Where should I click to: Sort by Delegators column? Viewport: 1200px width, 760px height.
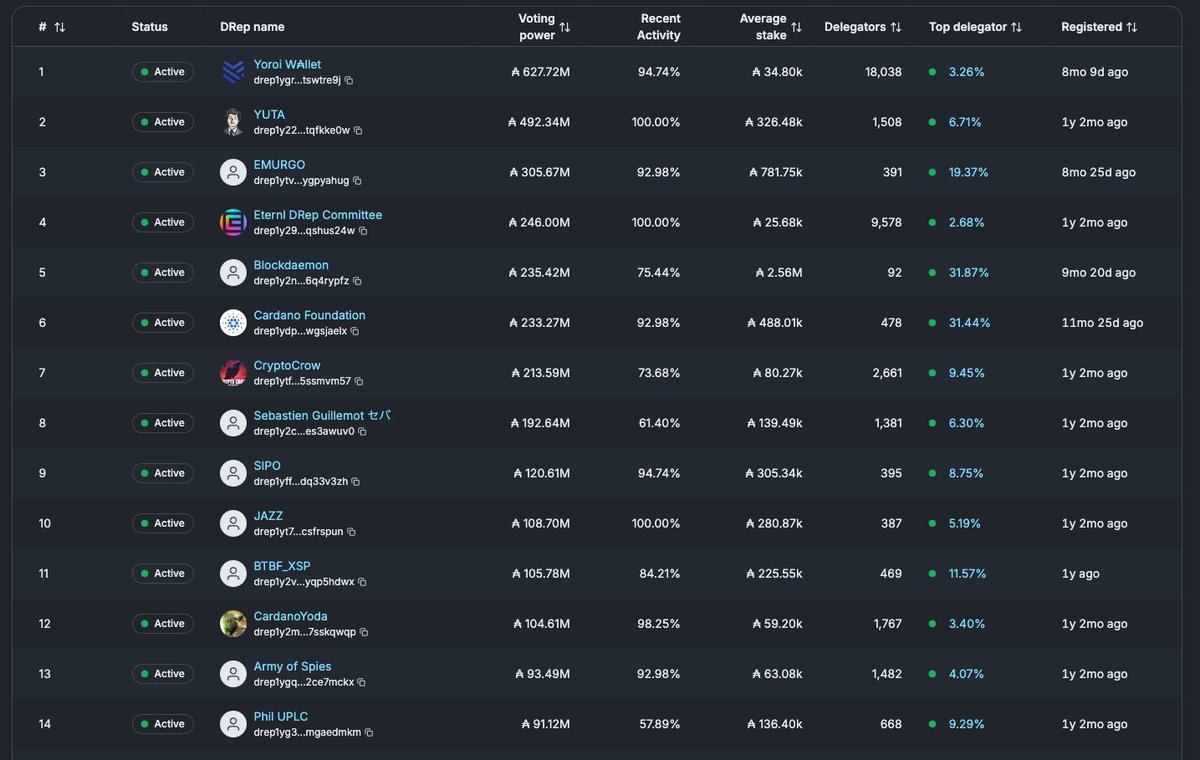[x=896, y=27]
